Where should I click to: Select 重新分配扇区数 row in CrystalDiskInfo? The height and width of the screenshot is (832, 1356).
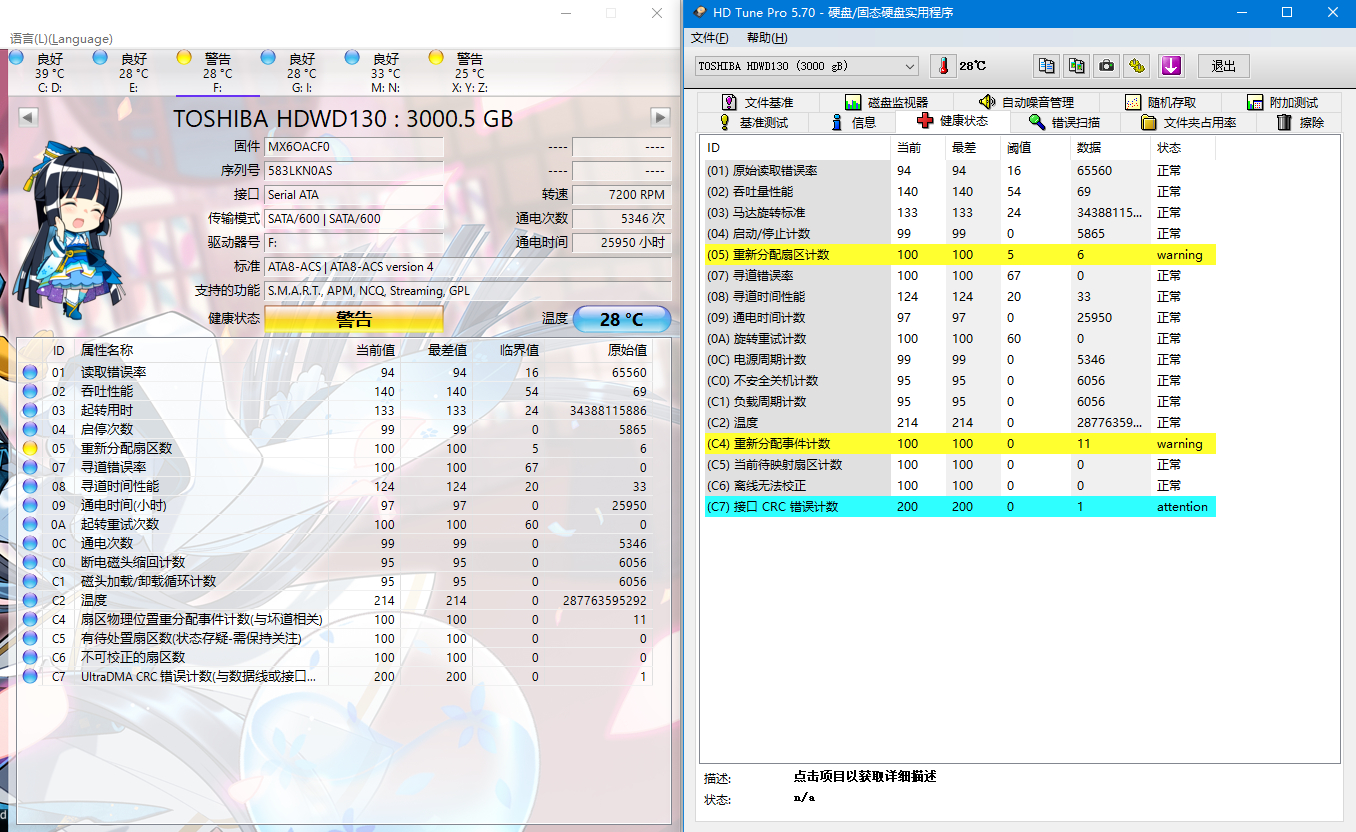[335, 448]
